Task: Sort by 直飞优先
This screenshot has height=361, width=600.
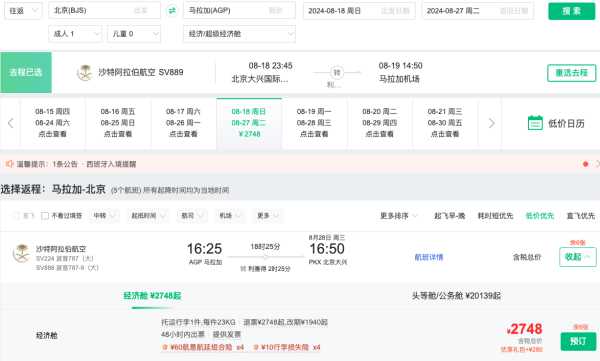Action: [x=580, y=216]
